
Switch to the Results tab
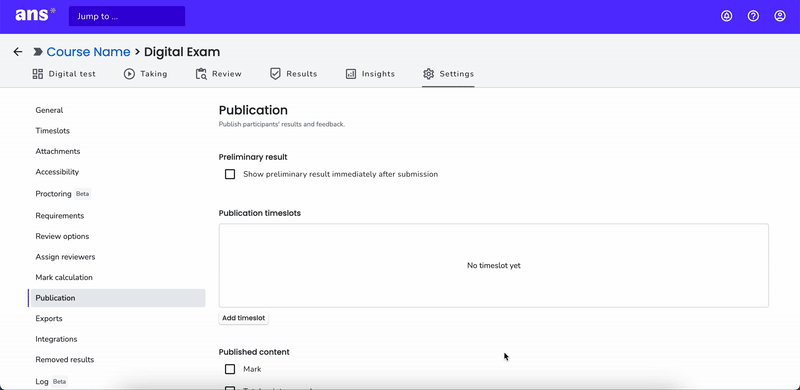point(293,74)
